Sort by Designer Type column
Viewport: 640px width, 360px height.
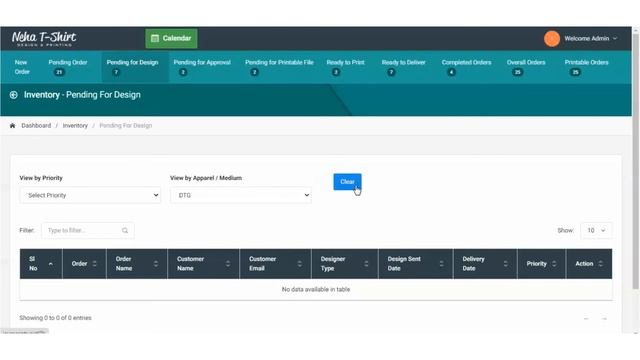click(345, 264)
